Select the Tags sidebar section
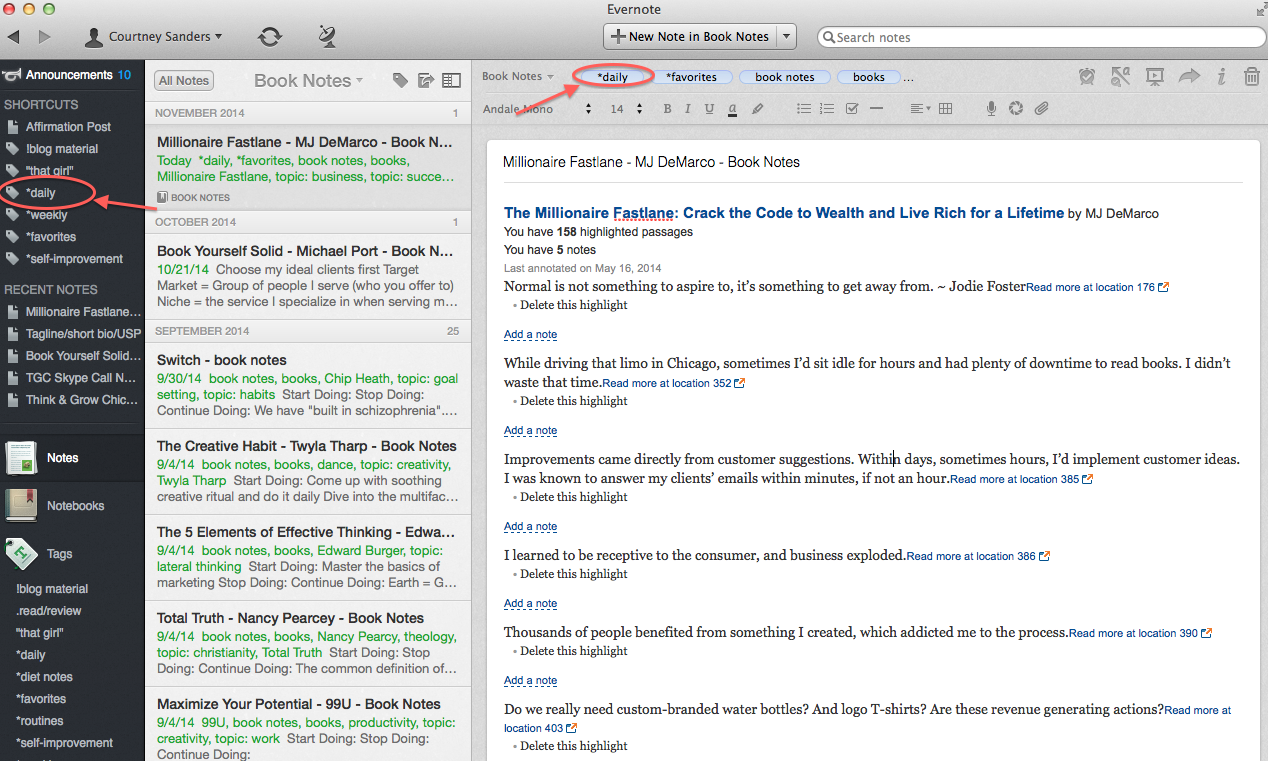The width and height of the screenshot is (1268, 761). pyautogui.click(x=72, y=554)
